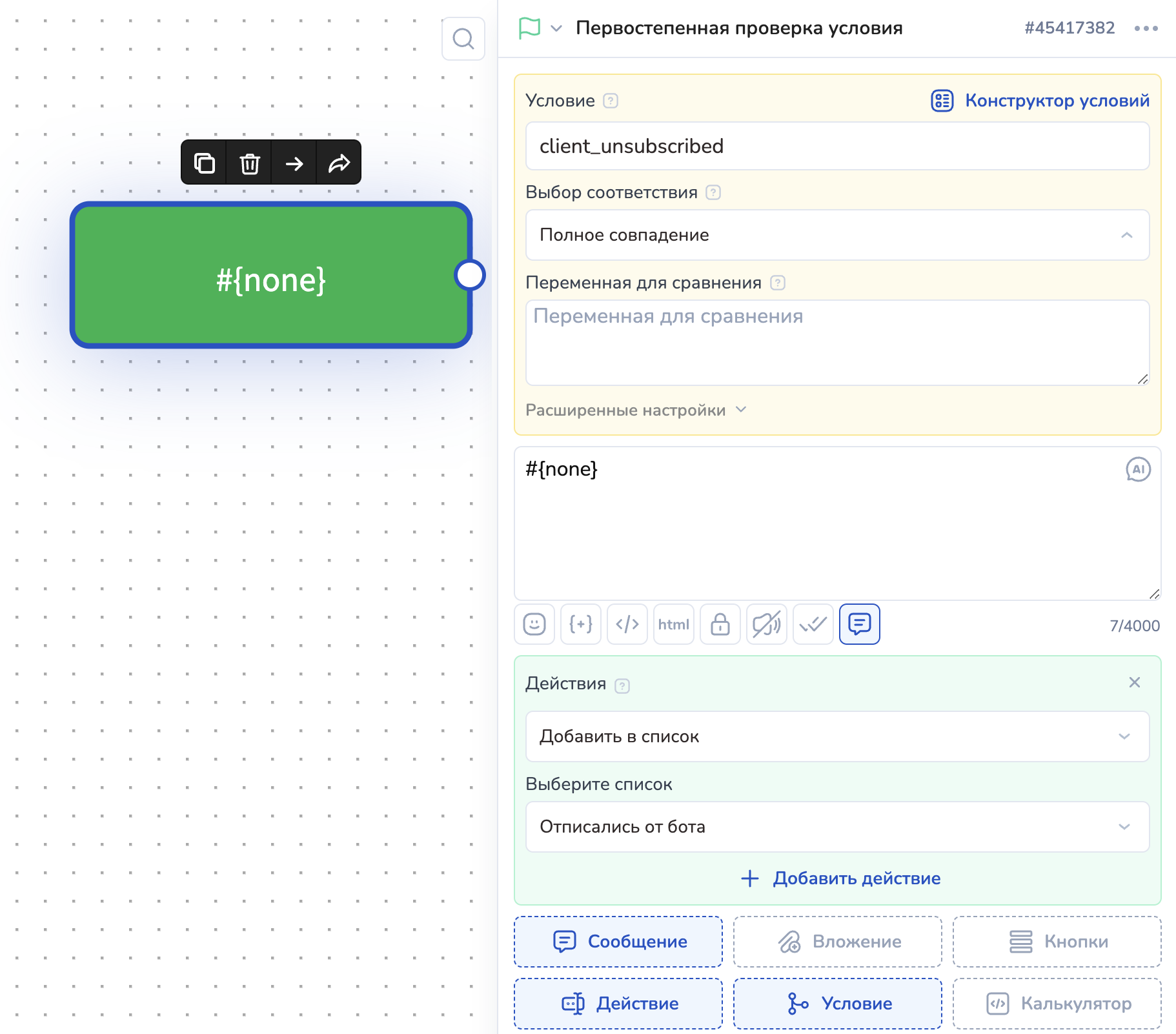Open the 'Отписались от бота' list dropdown
Viewport: 1176px width, 1034px height.
coord(837,827)
